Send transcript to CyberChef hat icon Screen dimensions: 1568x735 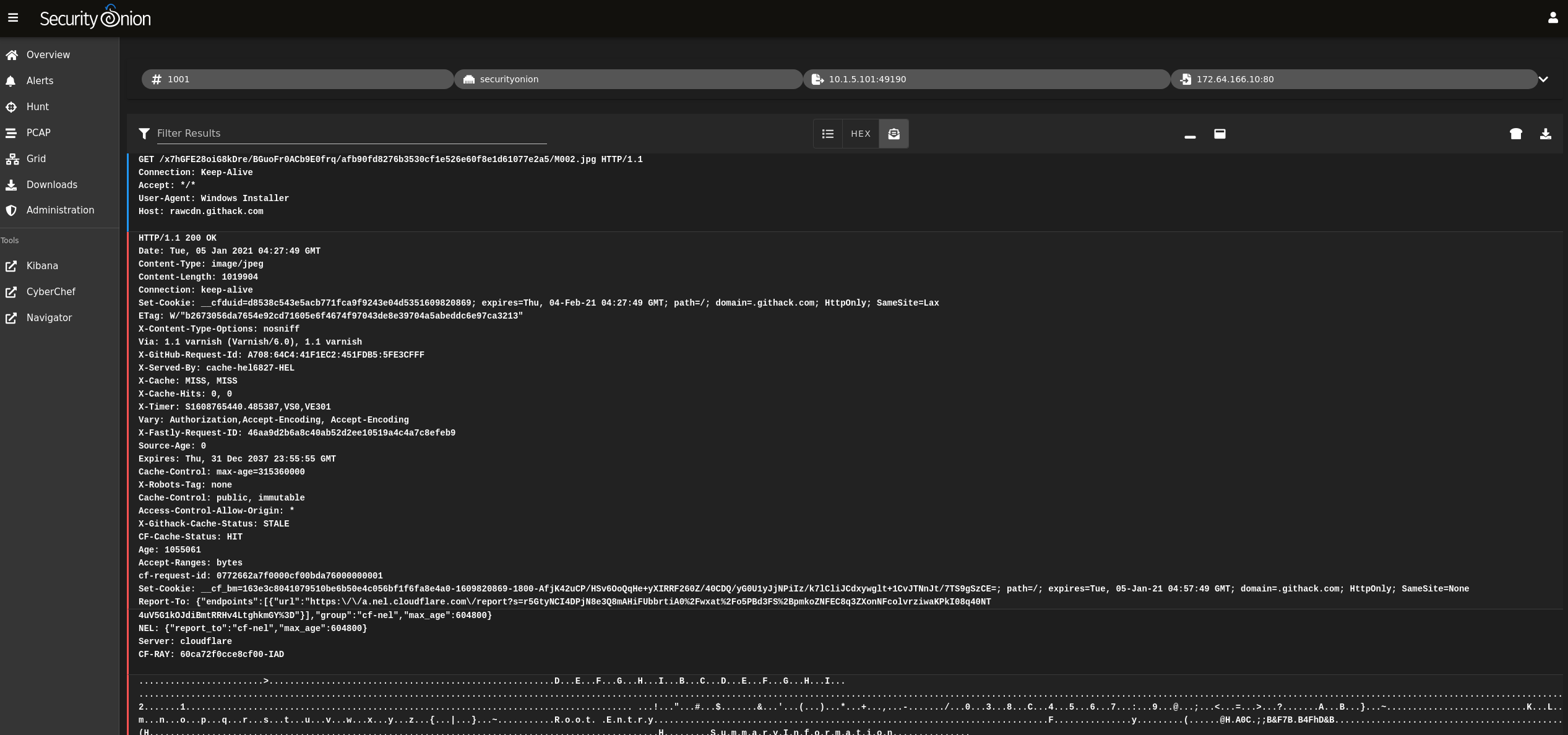1515,134
